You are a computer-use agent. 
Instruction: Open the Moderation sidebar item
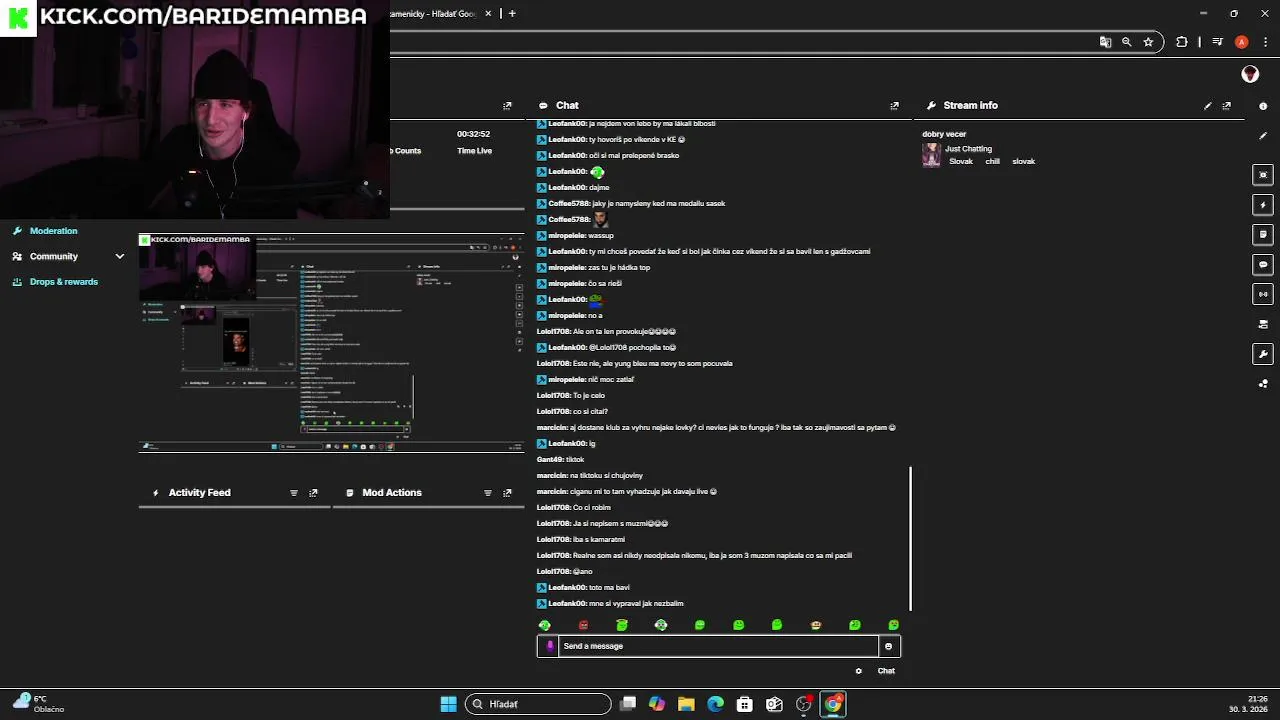click(45, 231)
